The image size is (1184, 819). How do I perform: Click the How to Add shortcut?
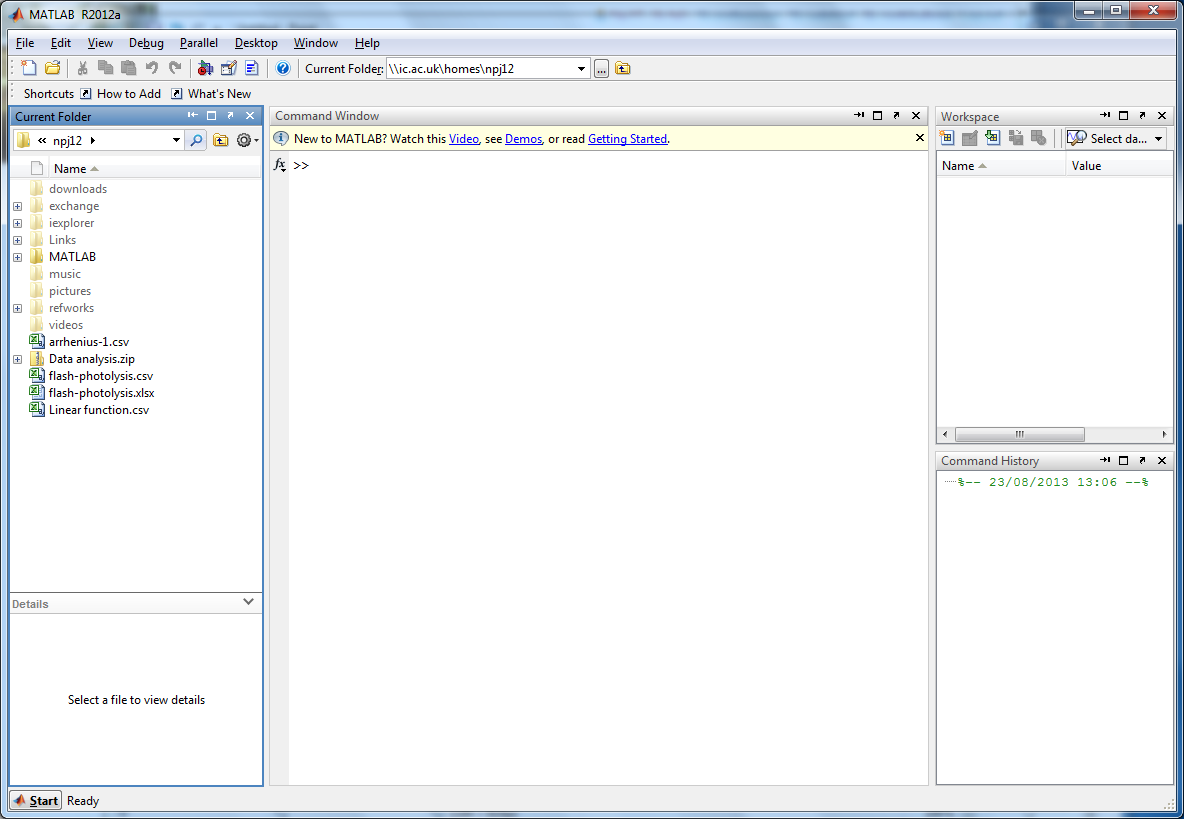(x=121, y=94)
